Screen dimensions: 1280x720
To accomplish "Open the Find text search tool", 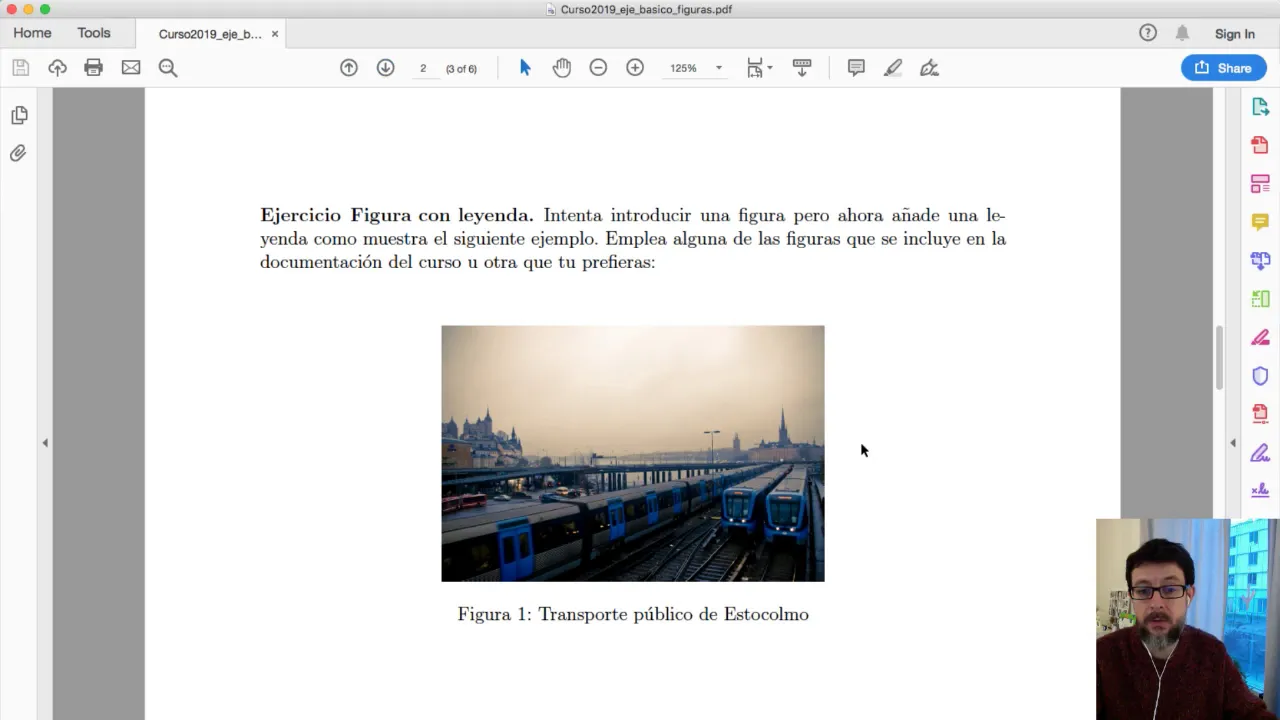I will (168, 68).
